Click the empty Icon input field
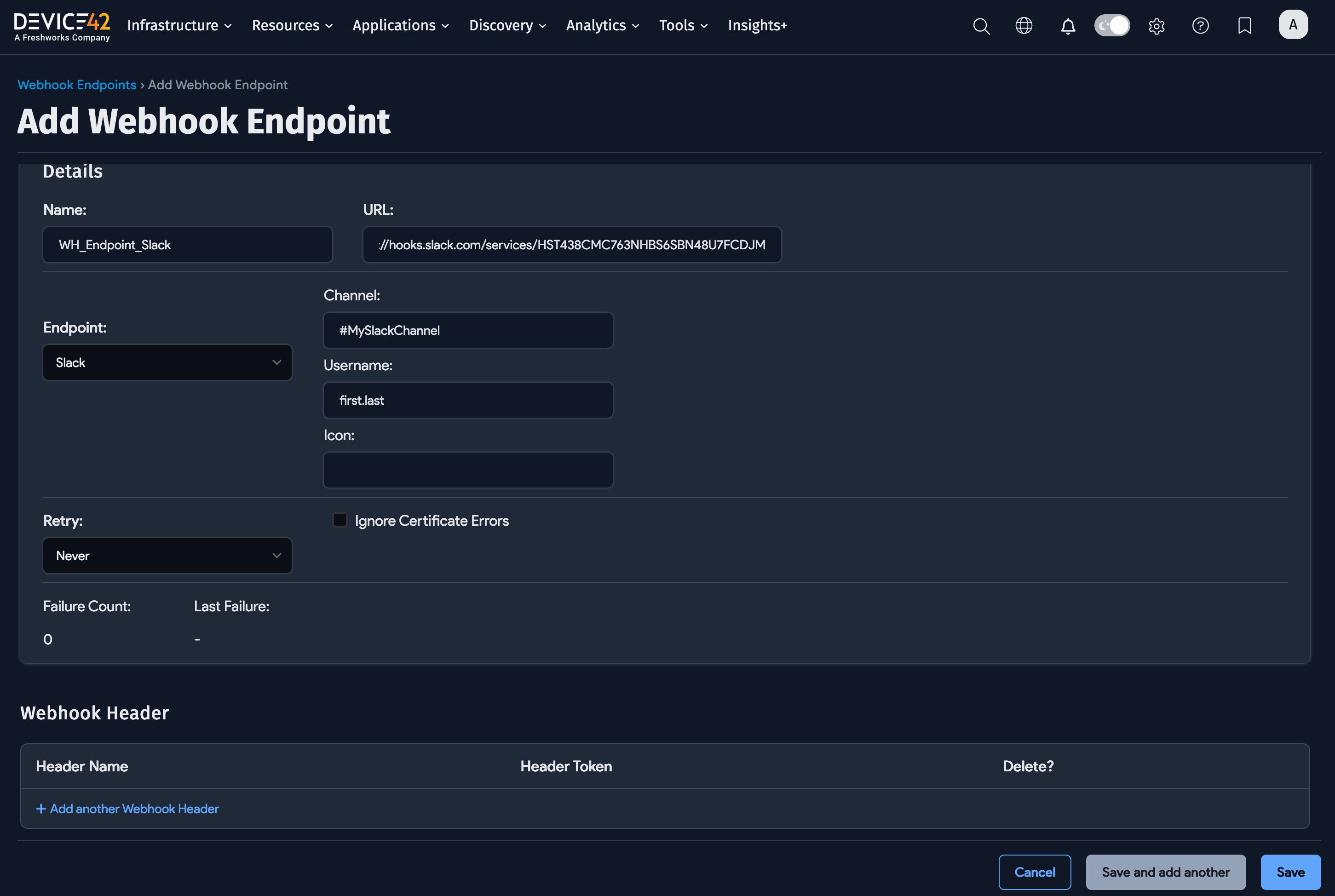 pos(468,470)
